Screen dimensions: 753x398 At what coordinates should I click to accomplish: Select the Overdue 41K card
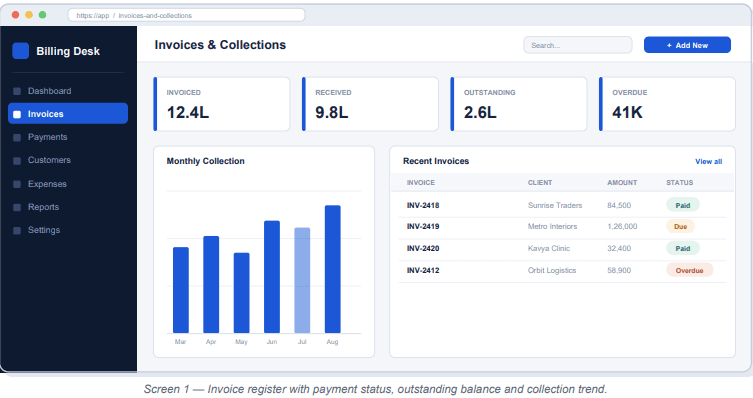coord(667,104)
